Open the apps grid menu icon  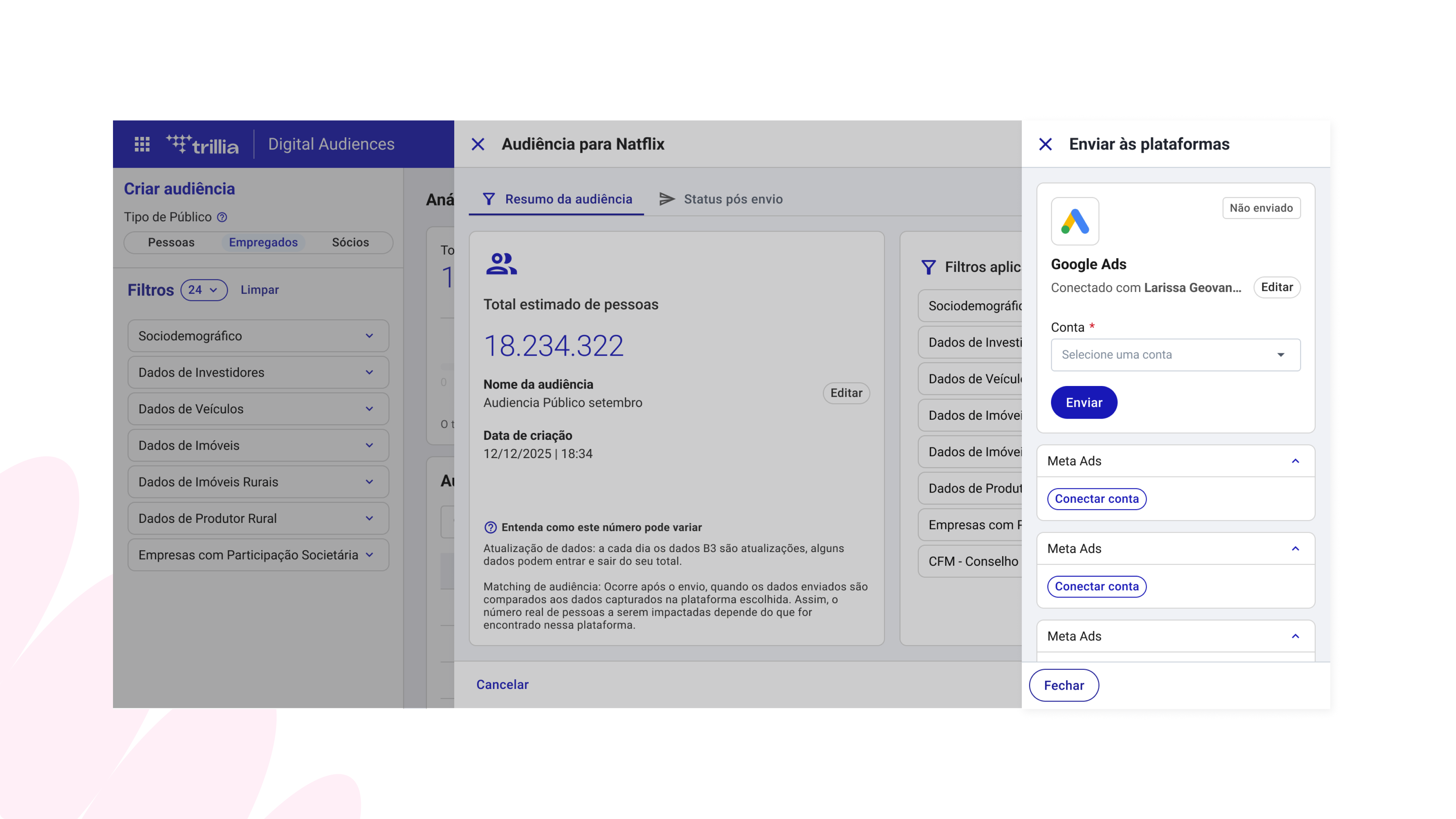pos(142,144)
